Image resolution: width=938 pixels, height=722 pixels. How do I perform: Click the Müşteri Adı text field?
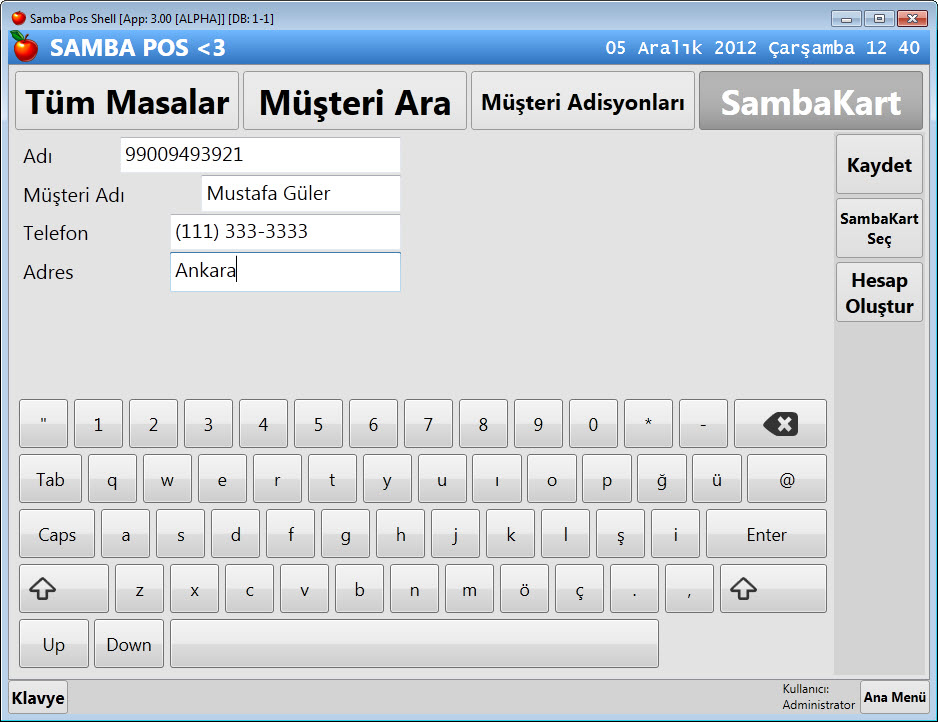[x=300, y=194]
